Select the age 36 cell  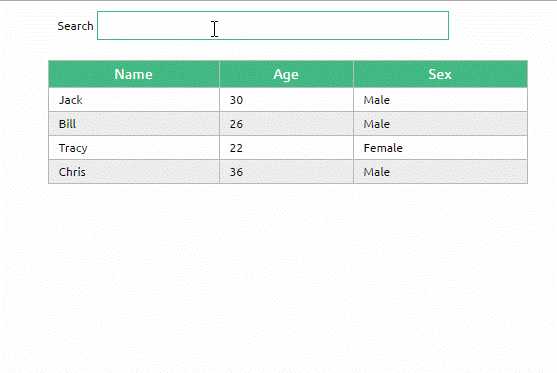point(286,172)
